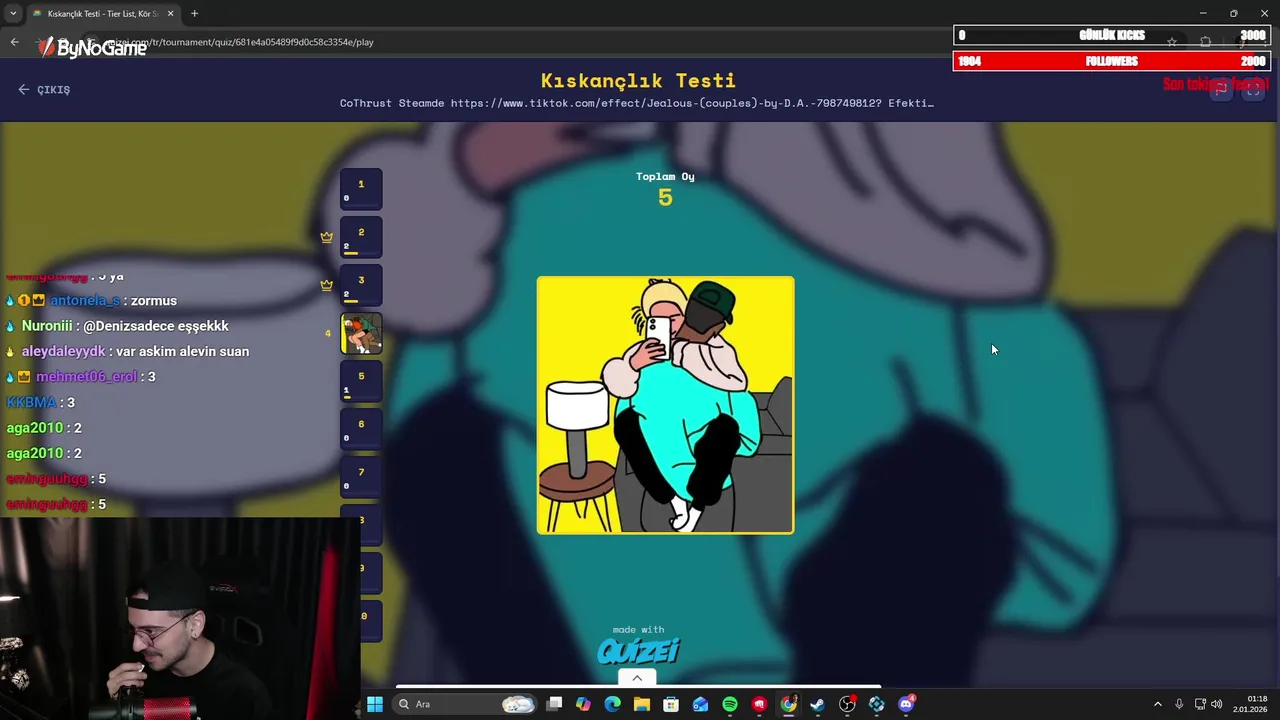
Task: Open Microsoft Edge from the taskbar
Action: click(x=612, y=704)
